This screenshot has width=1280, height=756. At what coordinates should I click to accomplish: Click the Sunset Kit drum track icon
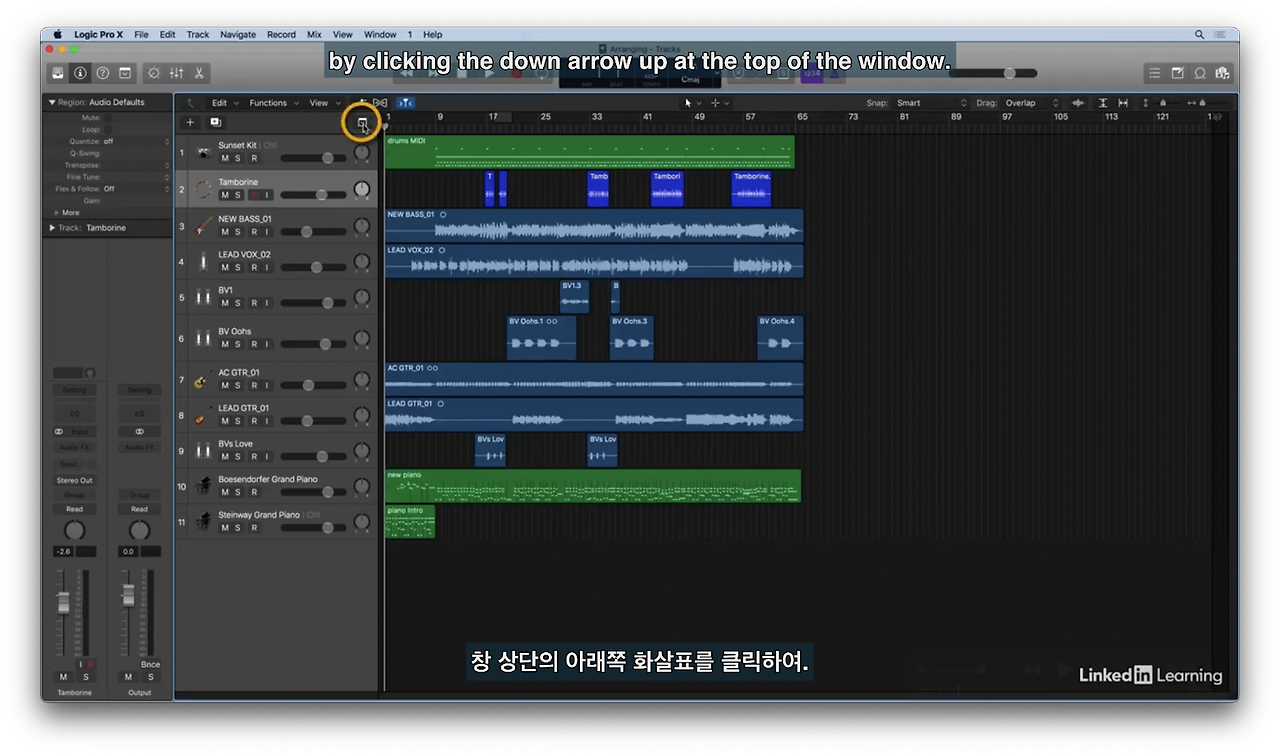point(203,152)
